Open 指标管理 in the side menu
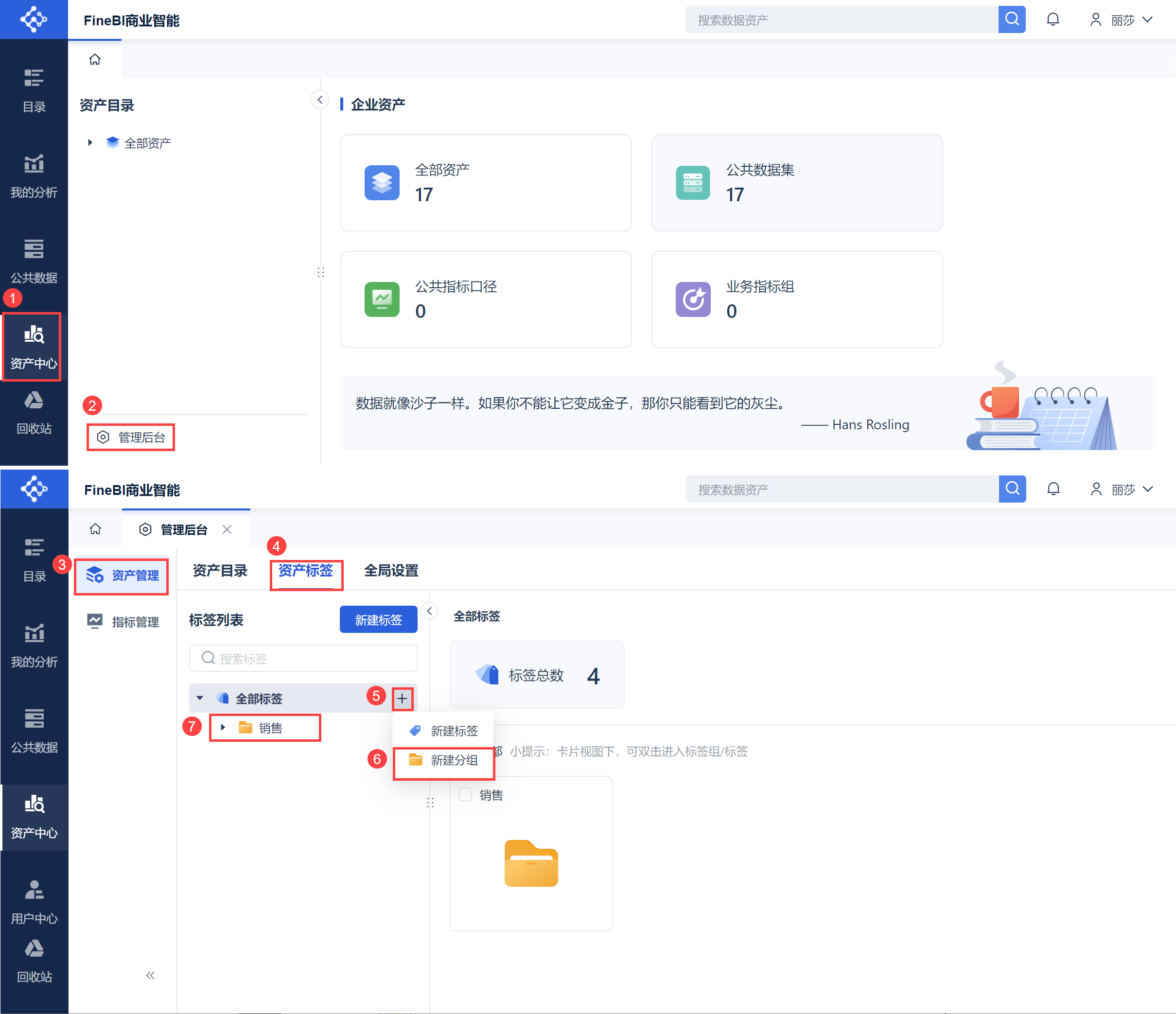This screenshot has width=1176, height=1014. pos(122,621)
